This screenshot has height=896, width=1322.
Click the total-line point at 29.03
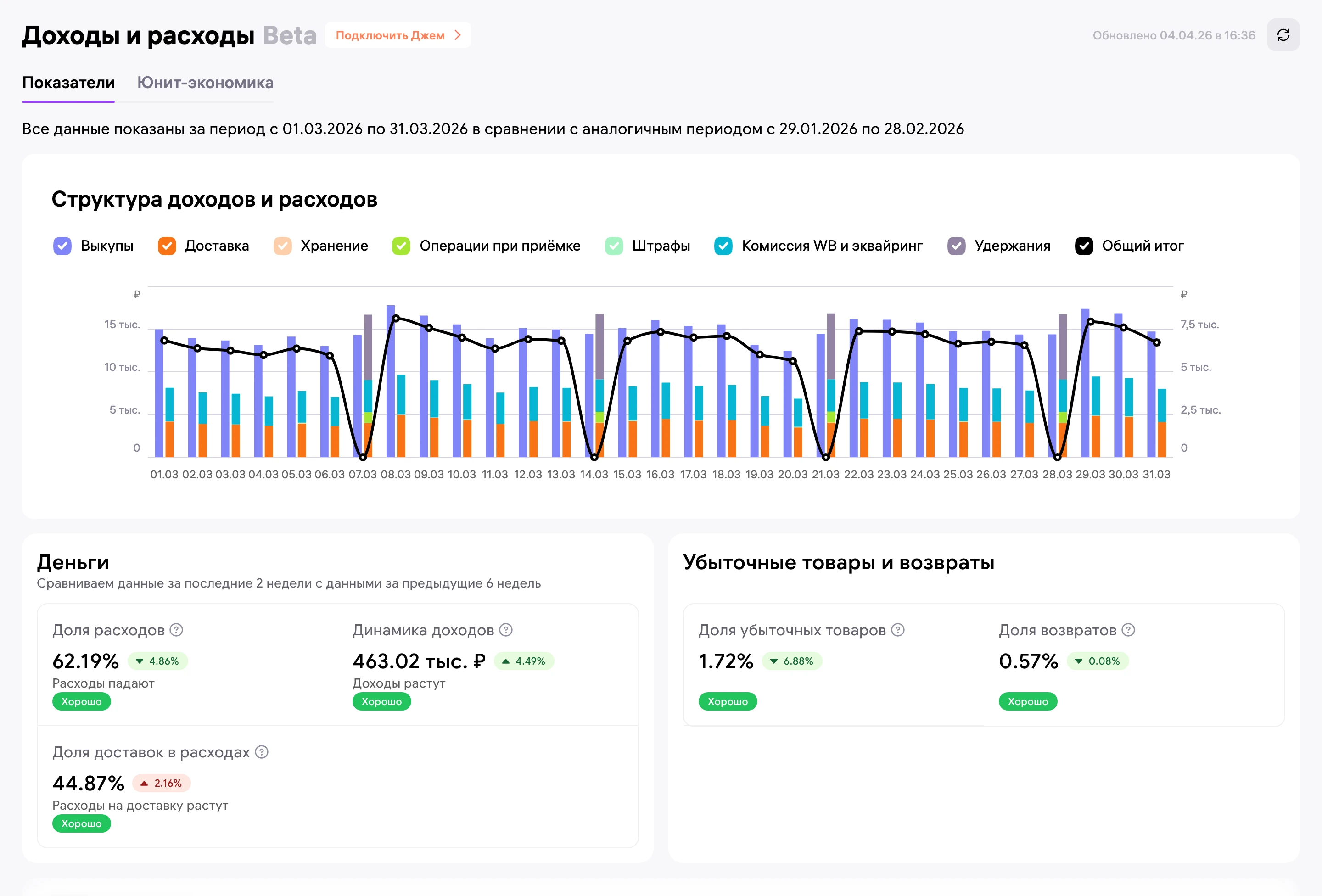[1091, 322]
